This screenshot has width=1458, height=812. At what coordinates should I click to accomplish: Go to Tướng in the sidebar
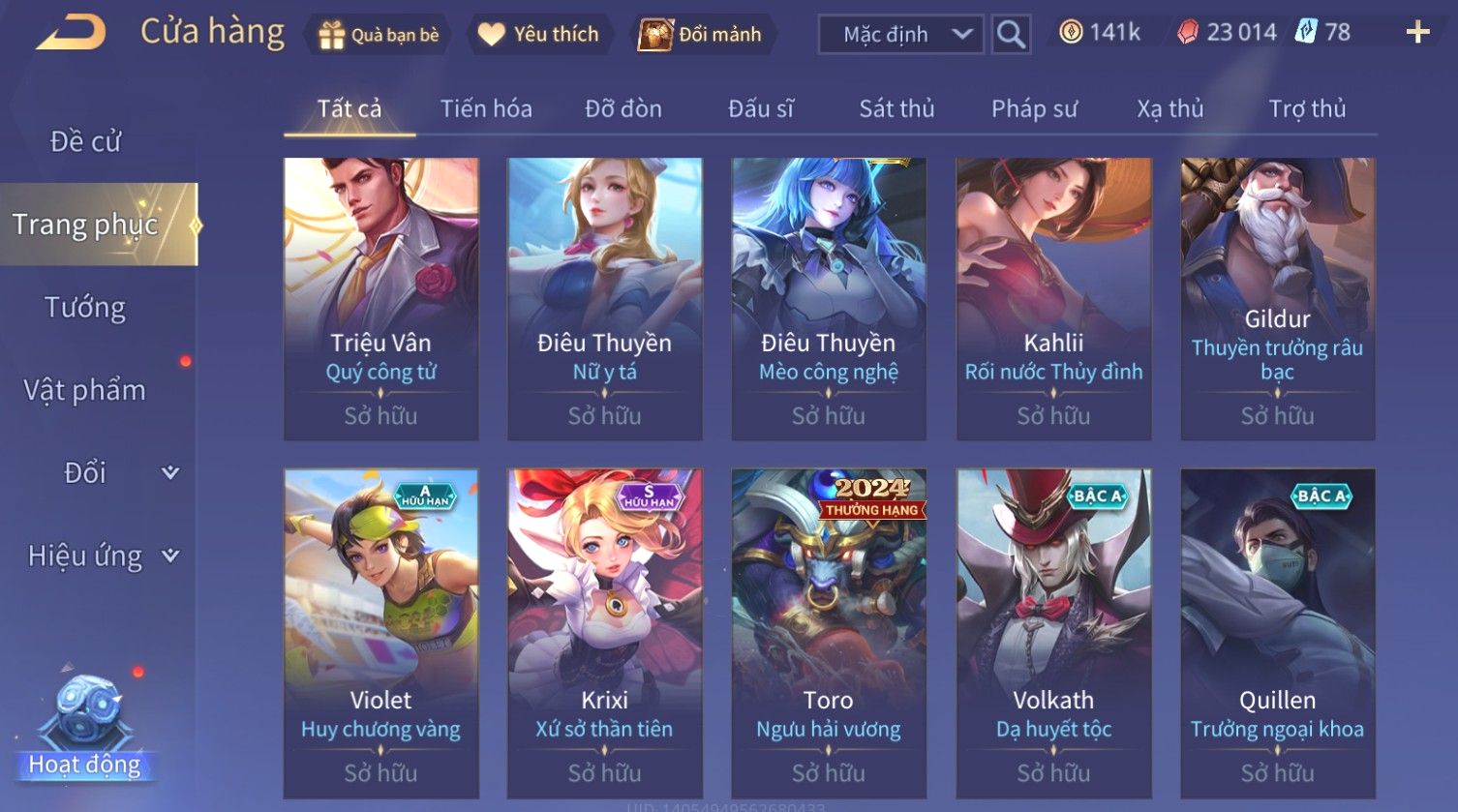click(x=85, y=308)
